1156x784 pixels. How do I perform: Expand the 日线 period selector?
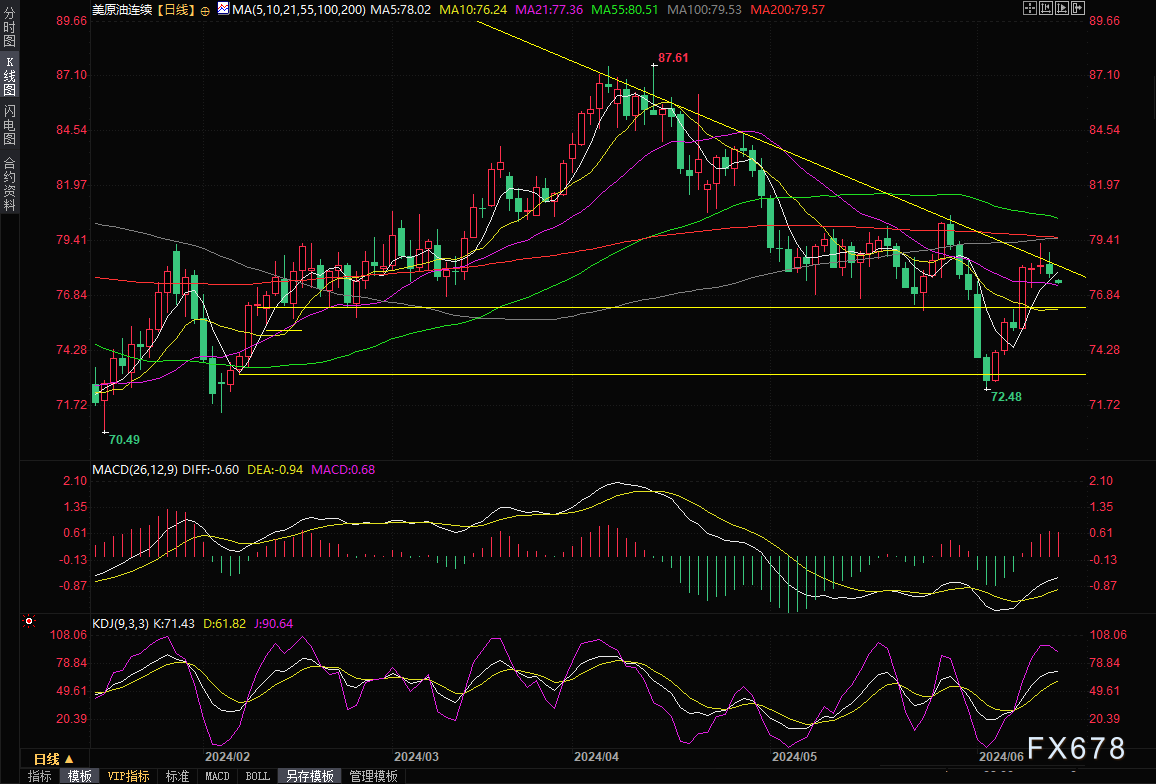click(54, 758)
